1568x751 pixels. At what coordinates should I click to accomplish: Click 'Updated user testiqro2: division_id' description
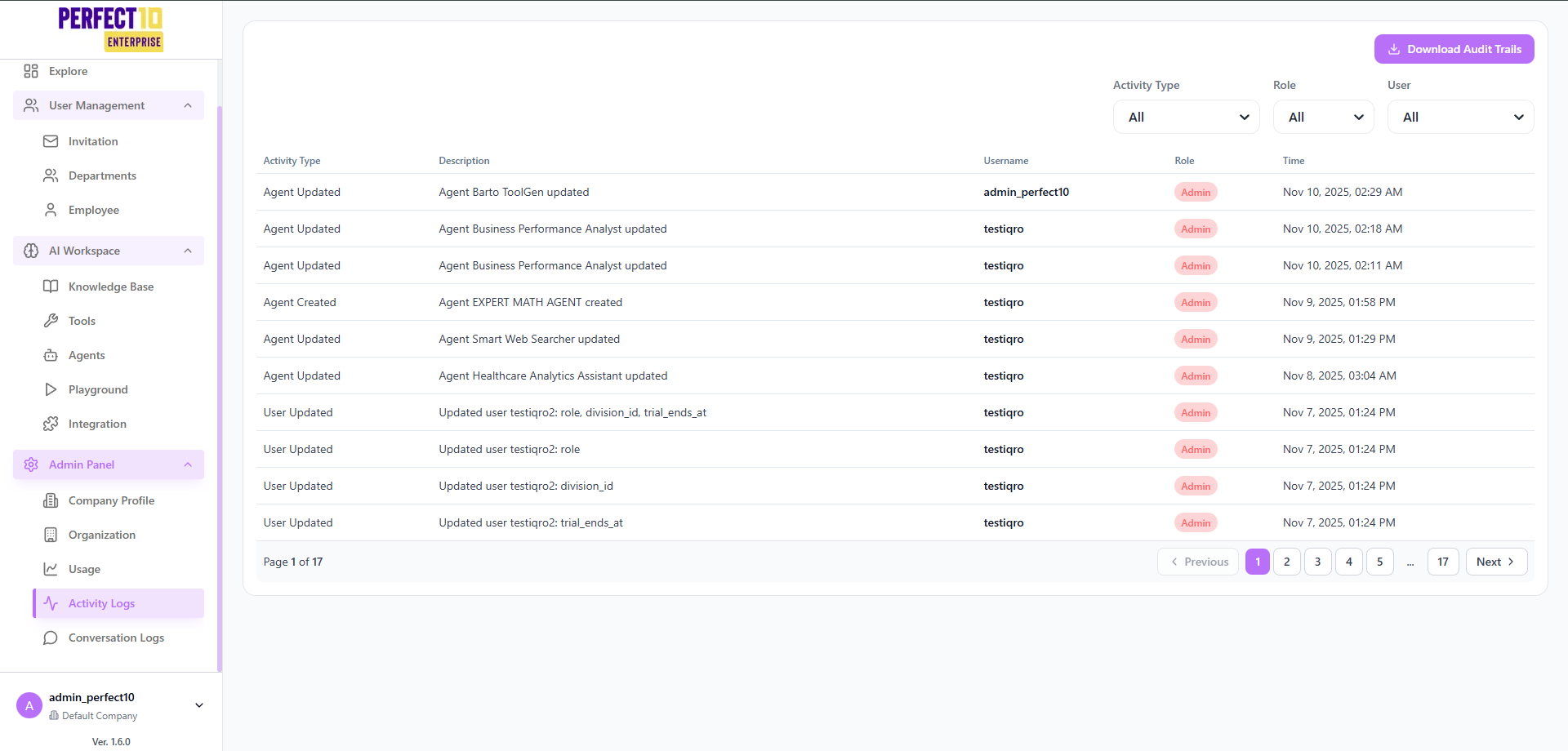pos(526,486)
